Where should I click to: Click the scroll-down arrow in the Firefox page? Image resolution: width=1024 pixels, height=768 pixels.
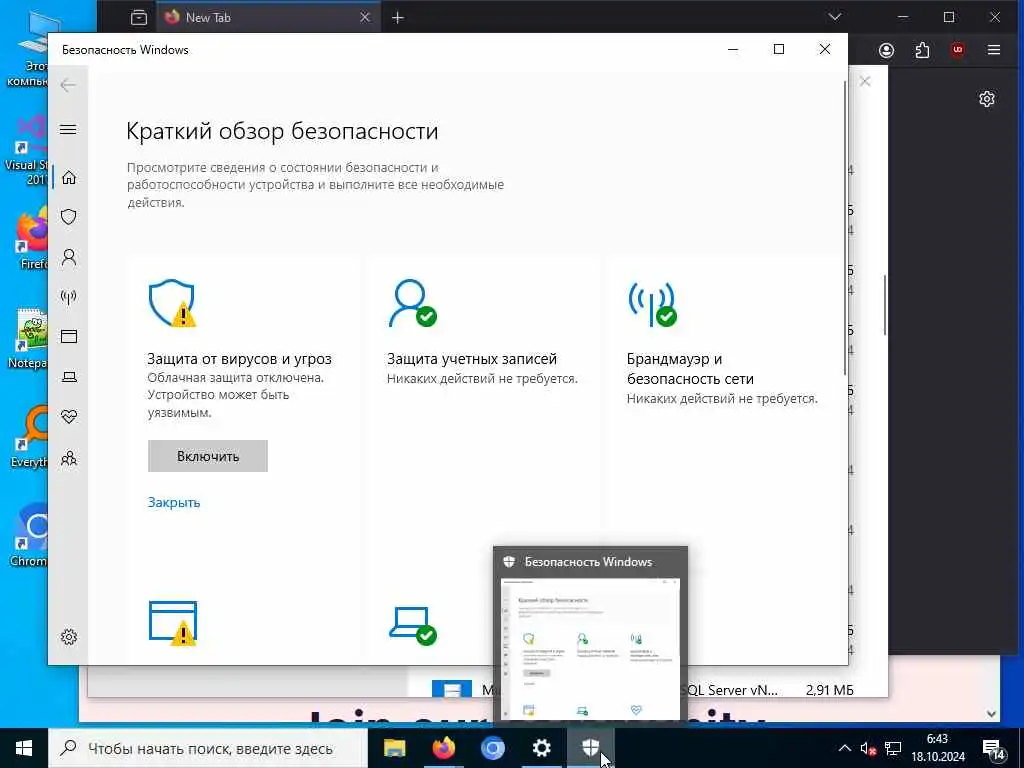pos(991,714)
